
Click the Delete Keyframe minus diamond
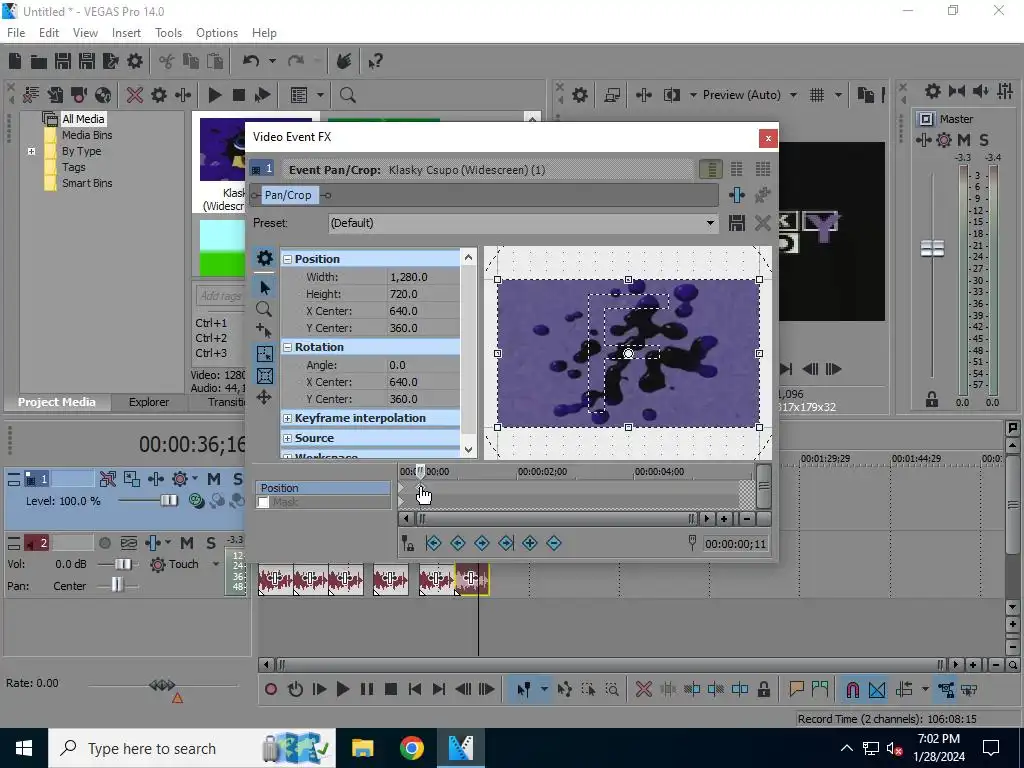click(554, 543)
